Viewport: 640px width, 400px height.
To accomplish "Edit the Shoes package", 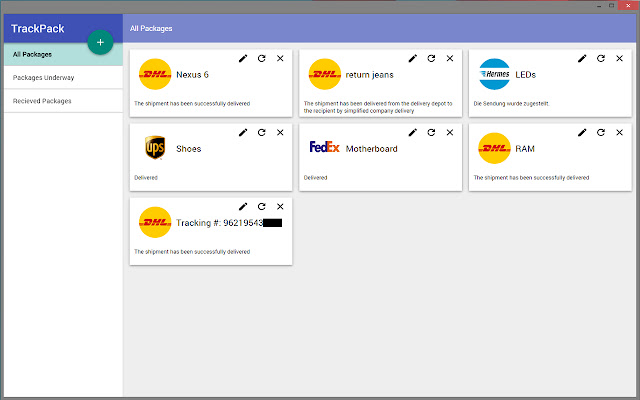I will coord(243,132).
